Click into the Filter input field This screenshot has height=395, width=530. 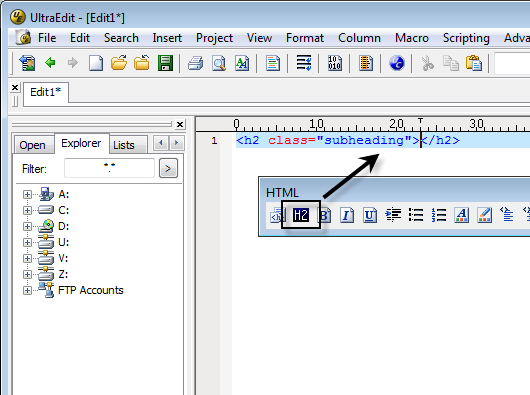tap(109, 168)
